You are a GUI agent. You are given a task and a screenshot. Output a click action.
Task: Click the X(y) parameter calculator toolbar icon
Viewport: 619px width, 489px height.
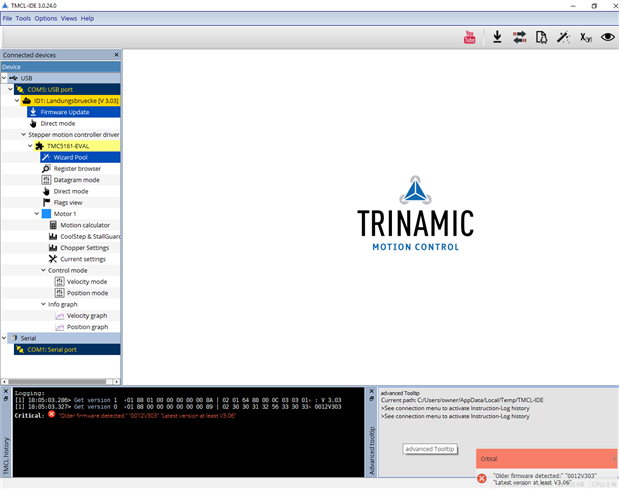click(585, 38)
